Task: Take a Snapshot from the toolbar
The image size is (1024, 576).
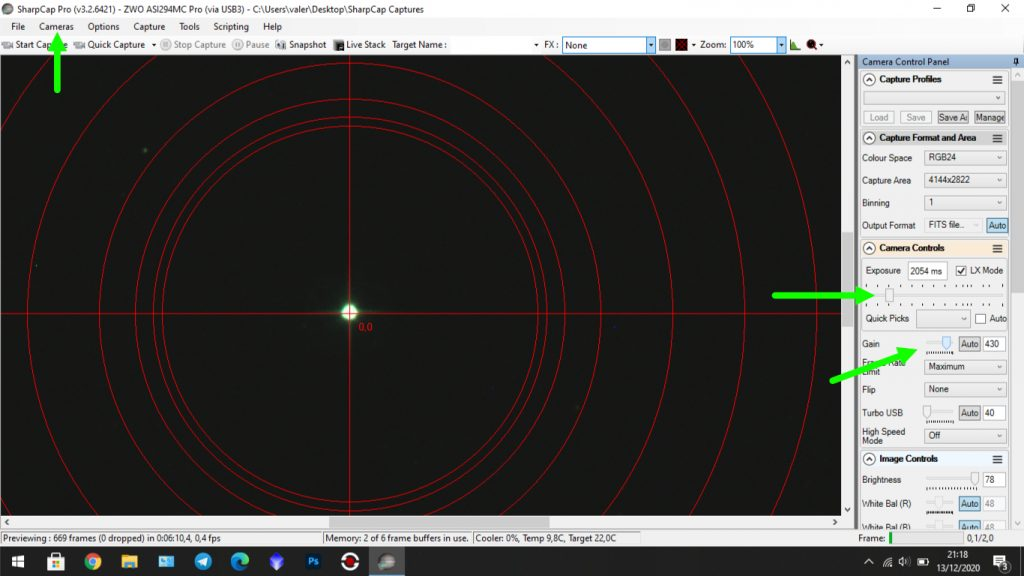Action: (x=301, y=44)
